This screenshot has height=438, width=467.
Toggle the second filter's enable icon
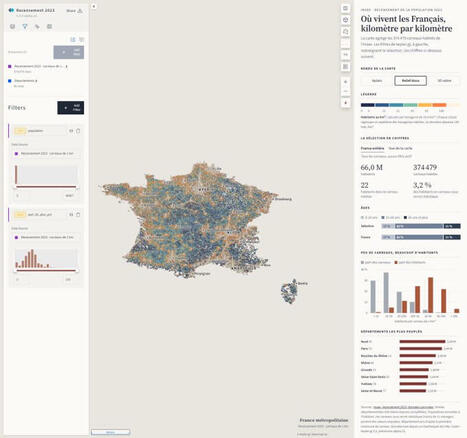[71, 214]
